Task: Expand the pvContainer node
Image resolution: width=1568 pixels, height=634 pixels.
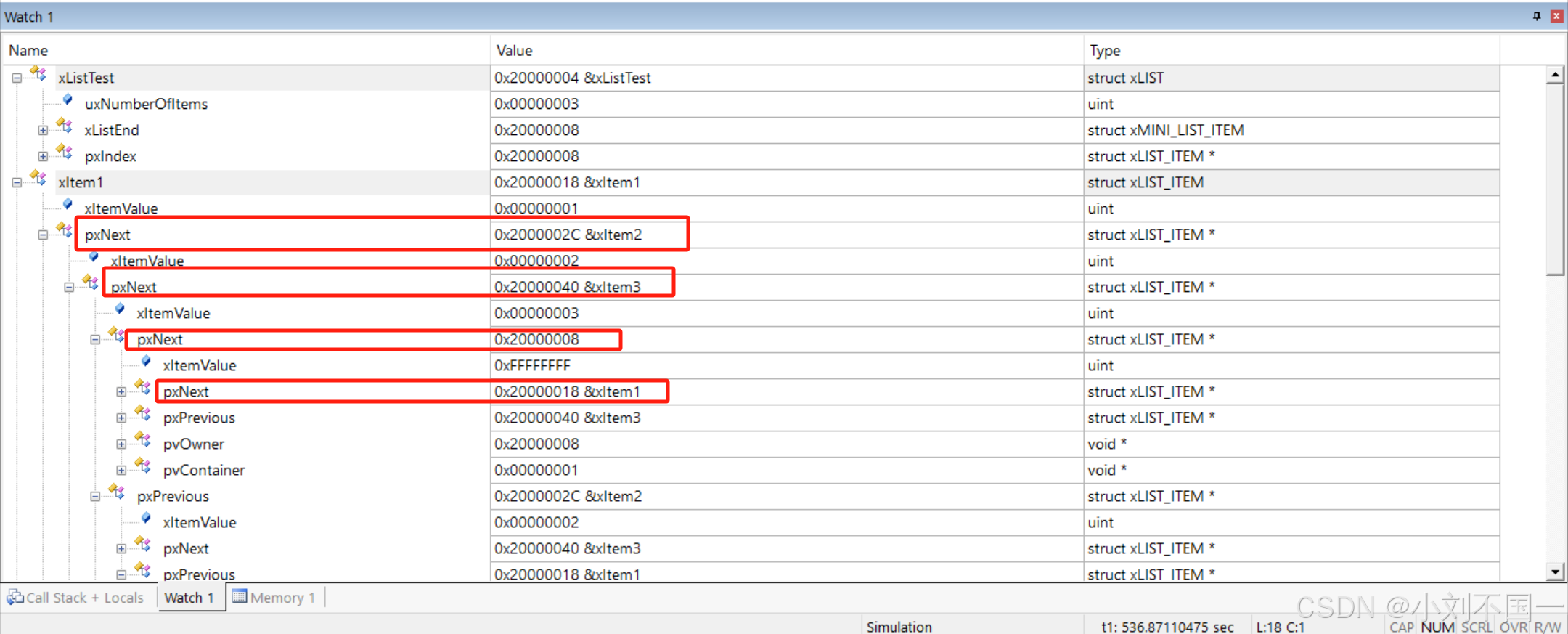Action: click(x=121, y=470)
